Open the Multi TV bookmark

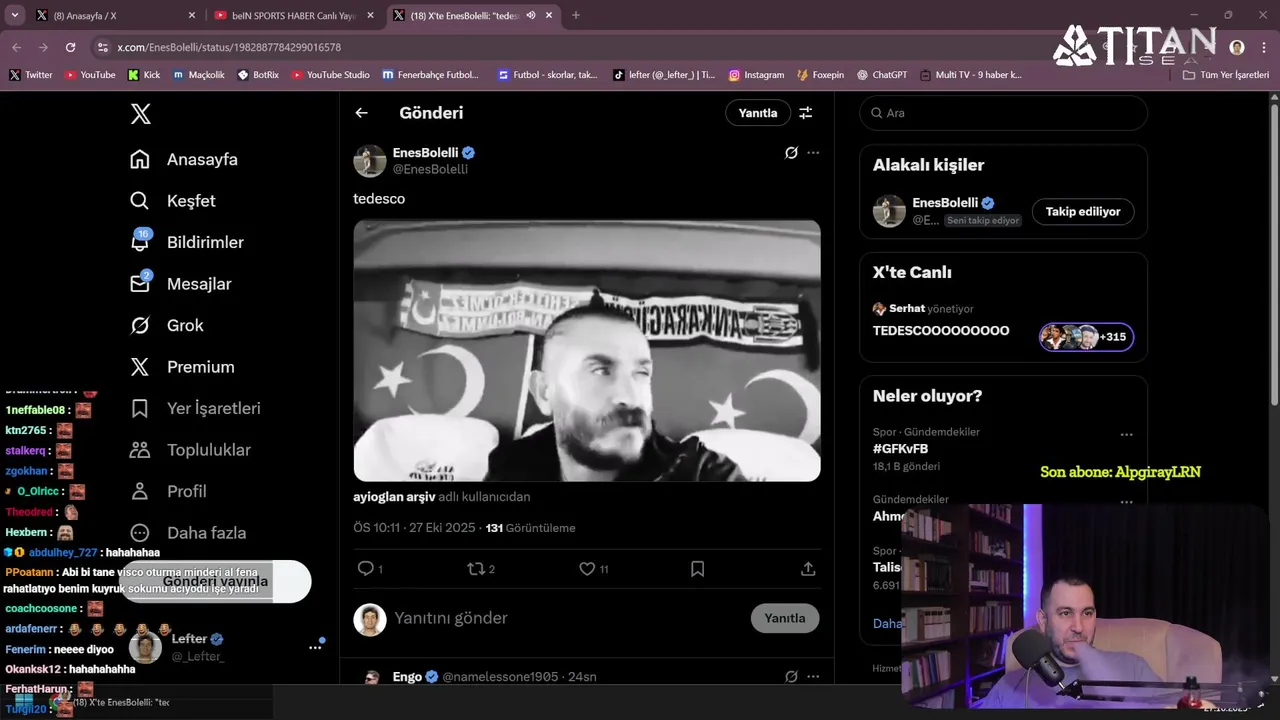[971, 75]
